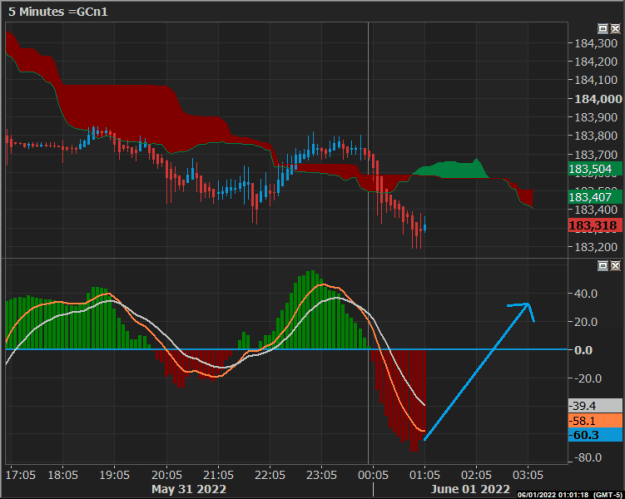Click the latest blue candlestick on price chart
This screenshot has height=499, width=625.
point(425,225)
